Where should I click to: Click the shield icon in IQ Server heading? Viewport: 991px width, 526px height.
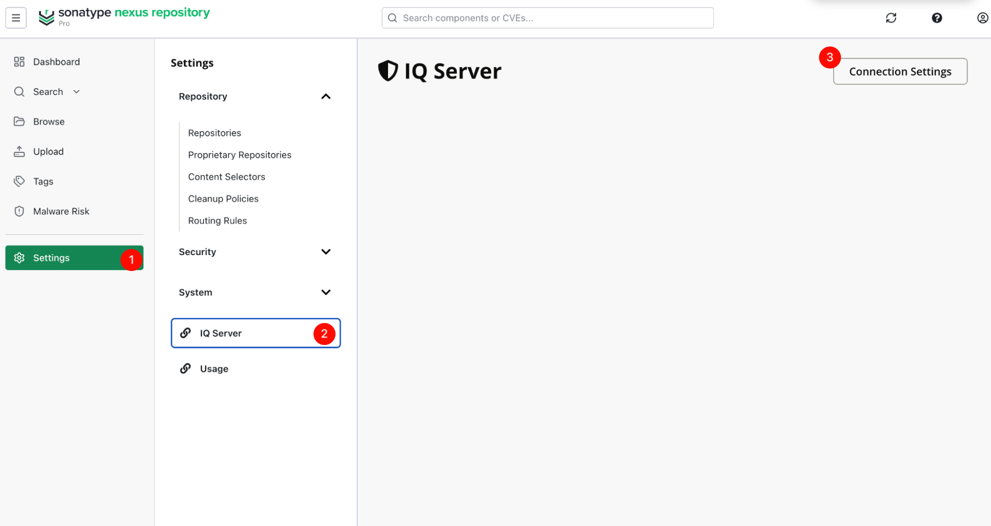click(x=387, y=71)
